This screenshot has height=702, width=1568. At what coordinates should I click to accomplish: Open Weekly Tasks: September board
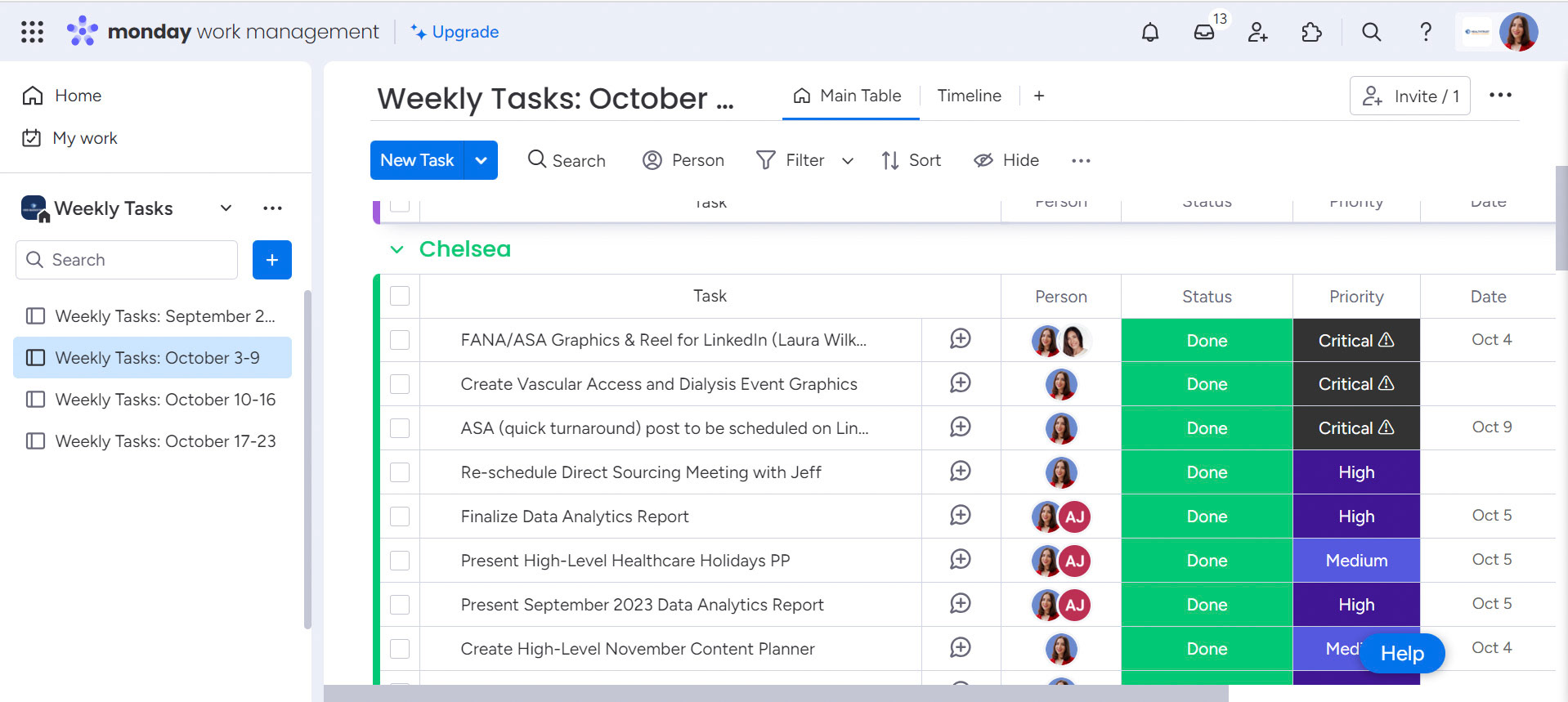point(152,316)
